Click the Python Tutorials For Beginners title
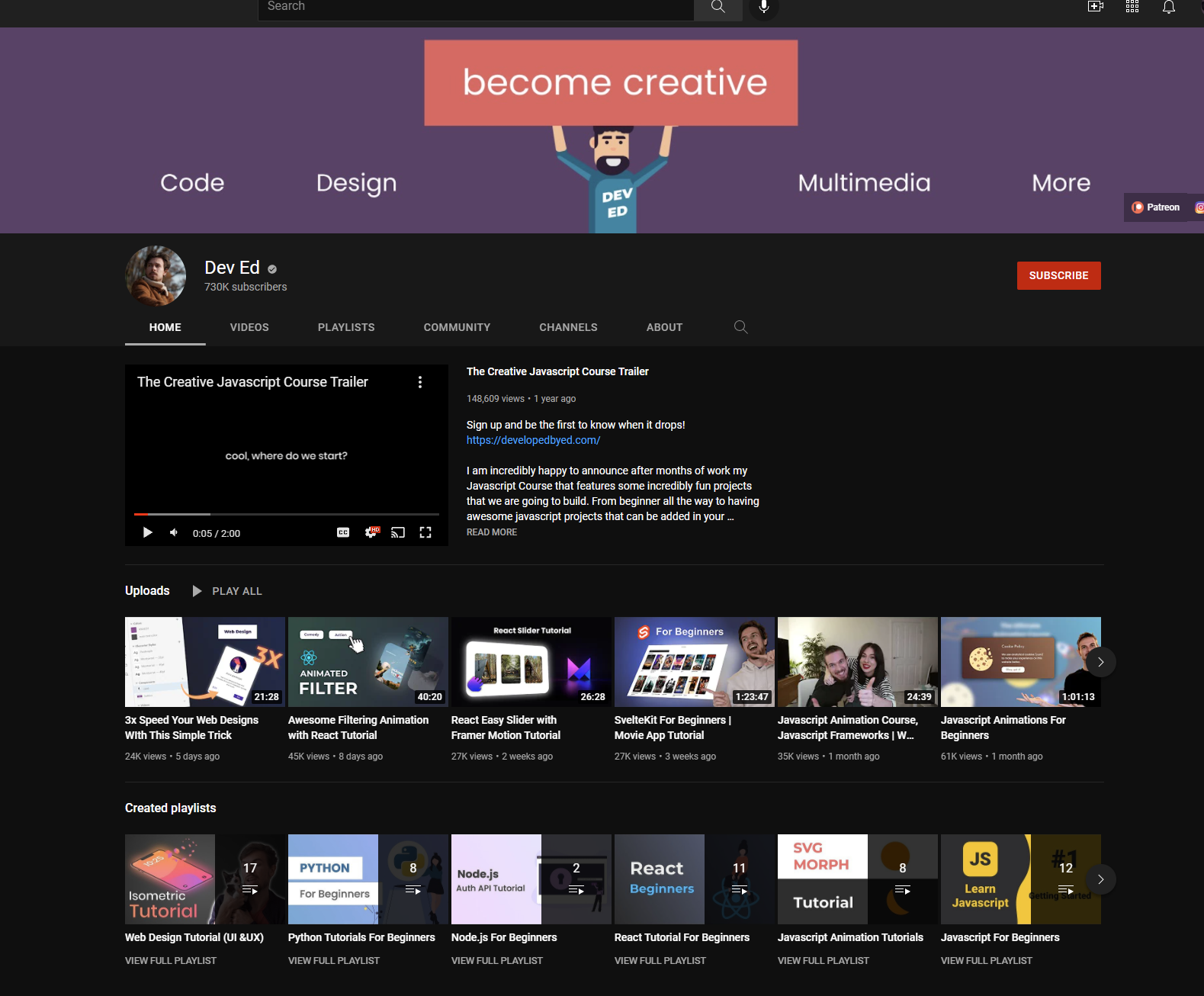 361,937
